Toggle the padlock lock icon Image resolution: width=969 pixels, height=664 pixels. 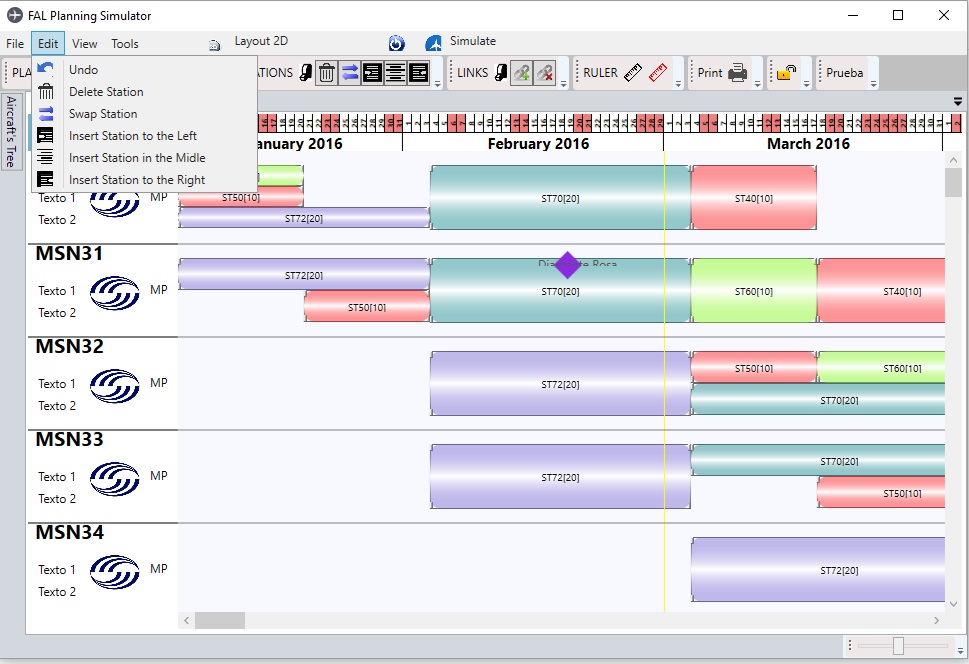[x=787, y=73]
